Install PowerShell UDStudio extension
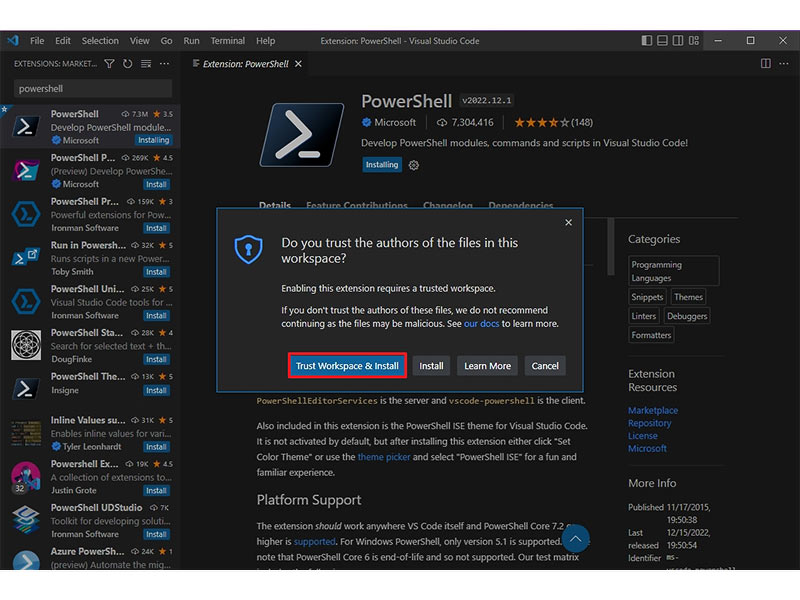800x600 pixels. 156,535
